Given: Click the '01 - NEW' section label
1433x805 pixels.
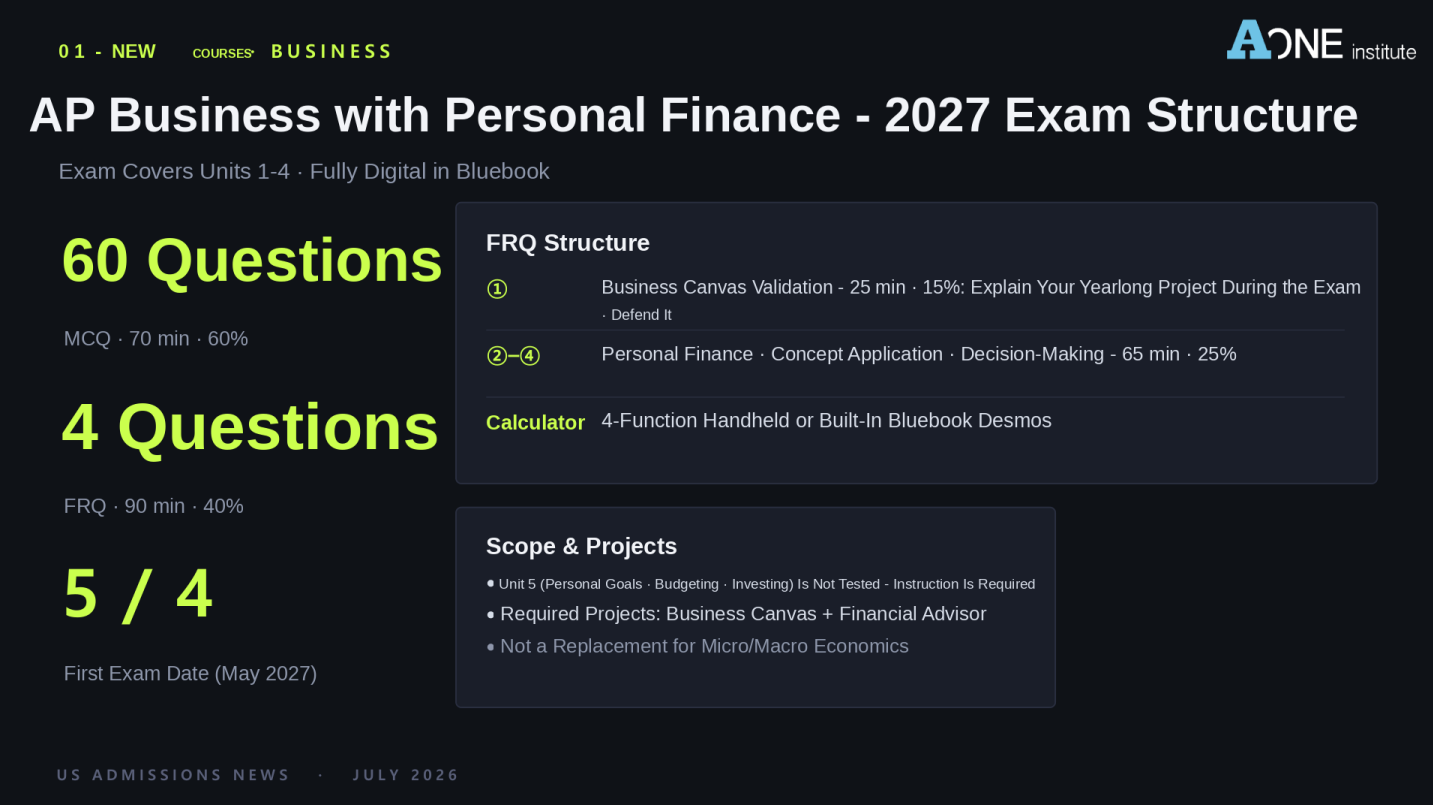Looking at the screenshot, I should click(x=107, y=52).
